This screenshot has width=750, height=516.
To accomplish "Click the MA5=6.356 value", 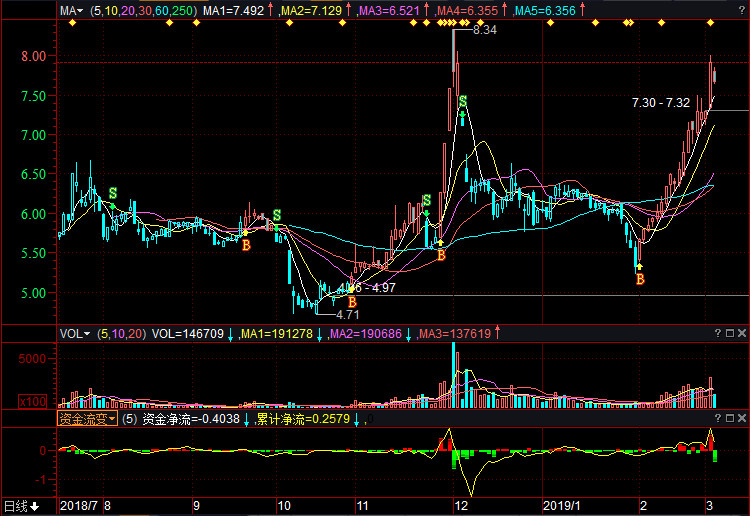I will click(545, 11).
